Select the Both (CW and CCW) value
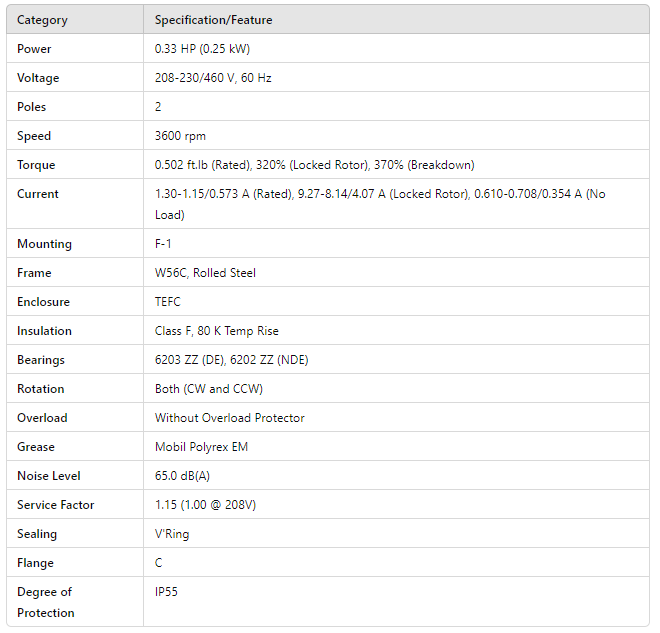Viewport: 660px width, 633px height. tap(207, 389)
